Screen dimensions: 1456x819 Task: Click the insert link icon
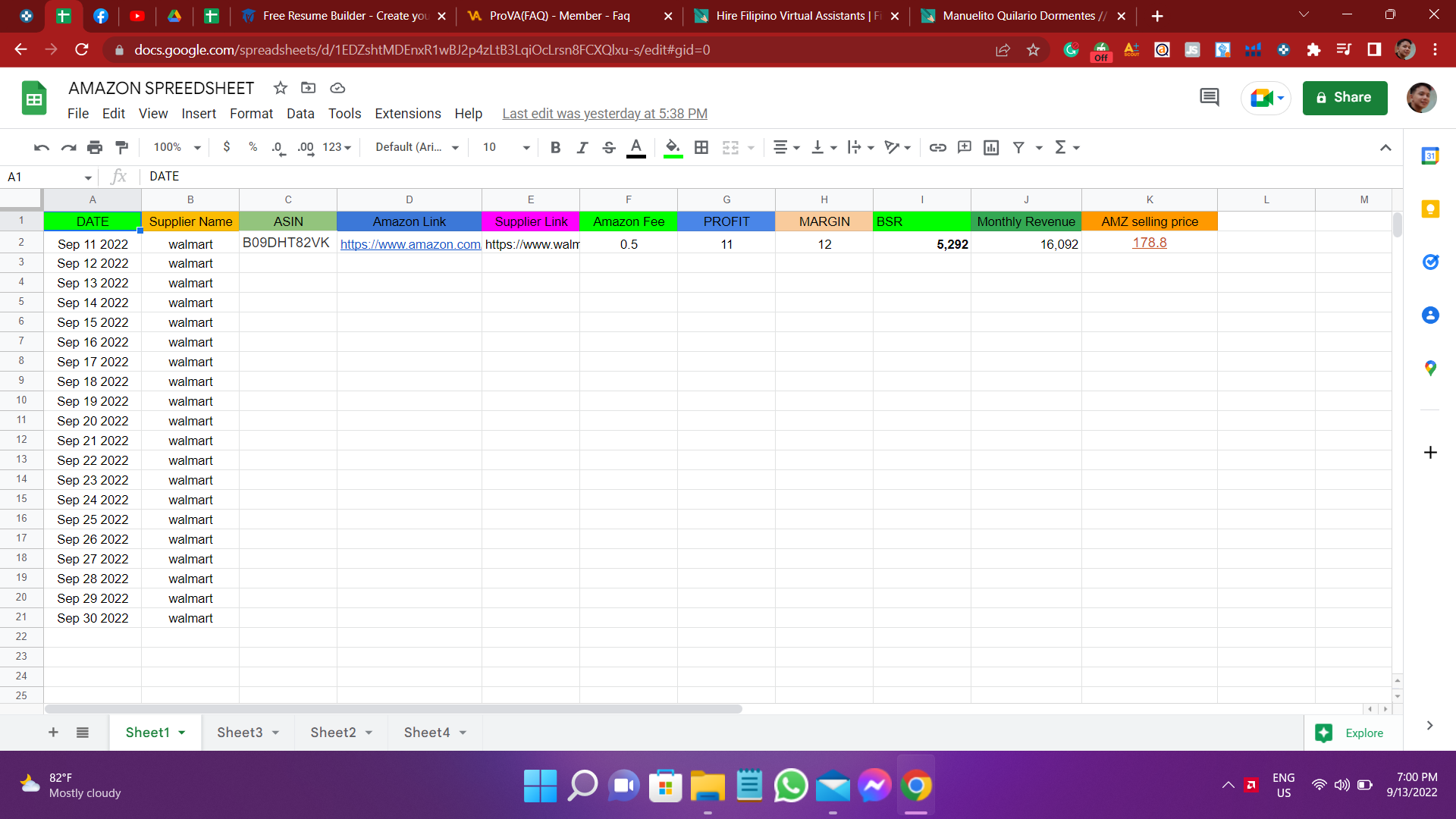click(937, 147)
